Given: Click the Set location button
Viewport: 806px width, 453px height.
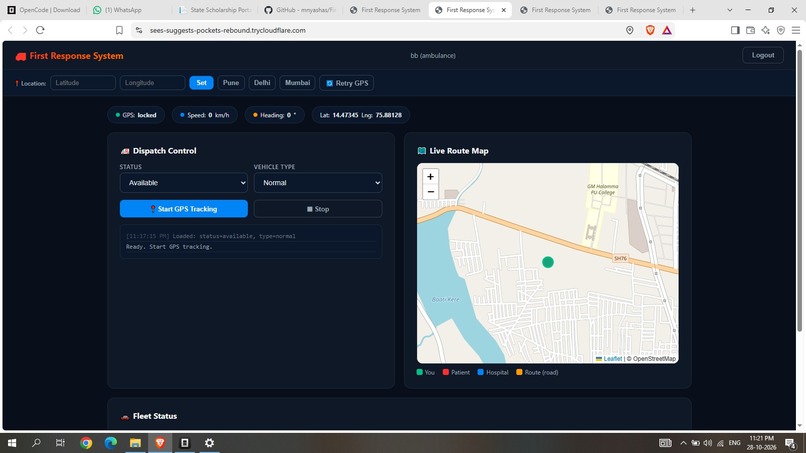Looking at the screenshot, I should (x=202, y=83).
